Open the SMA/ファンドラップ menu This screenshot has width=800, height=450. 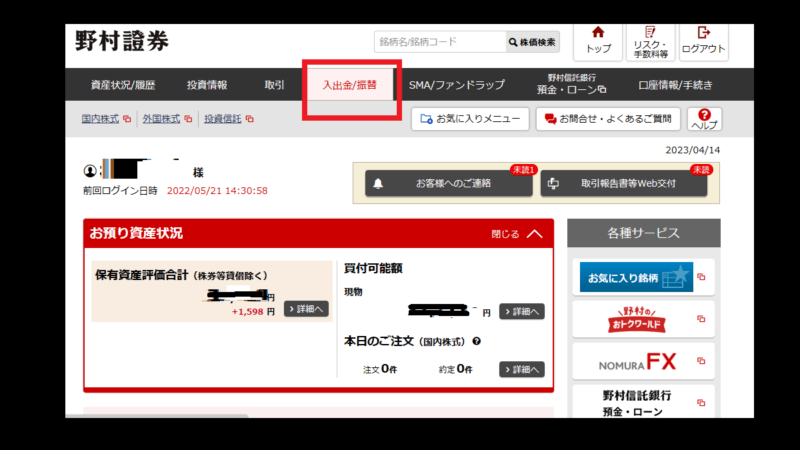(457, 85)
